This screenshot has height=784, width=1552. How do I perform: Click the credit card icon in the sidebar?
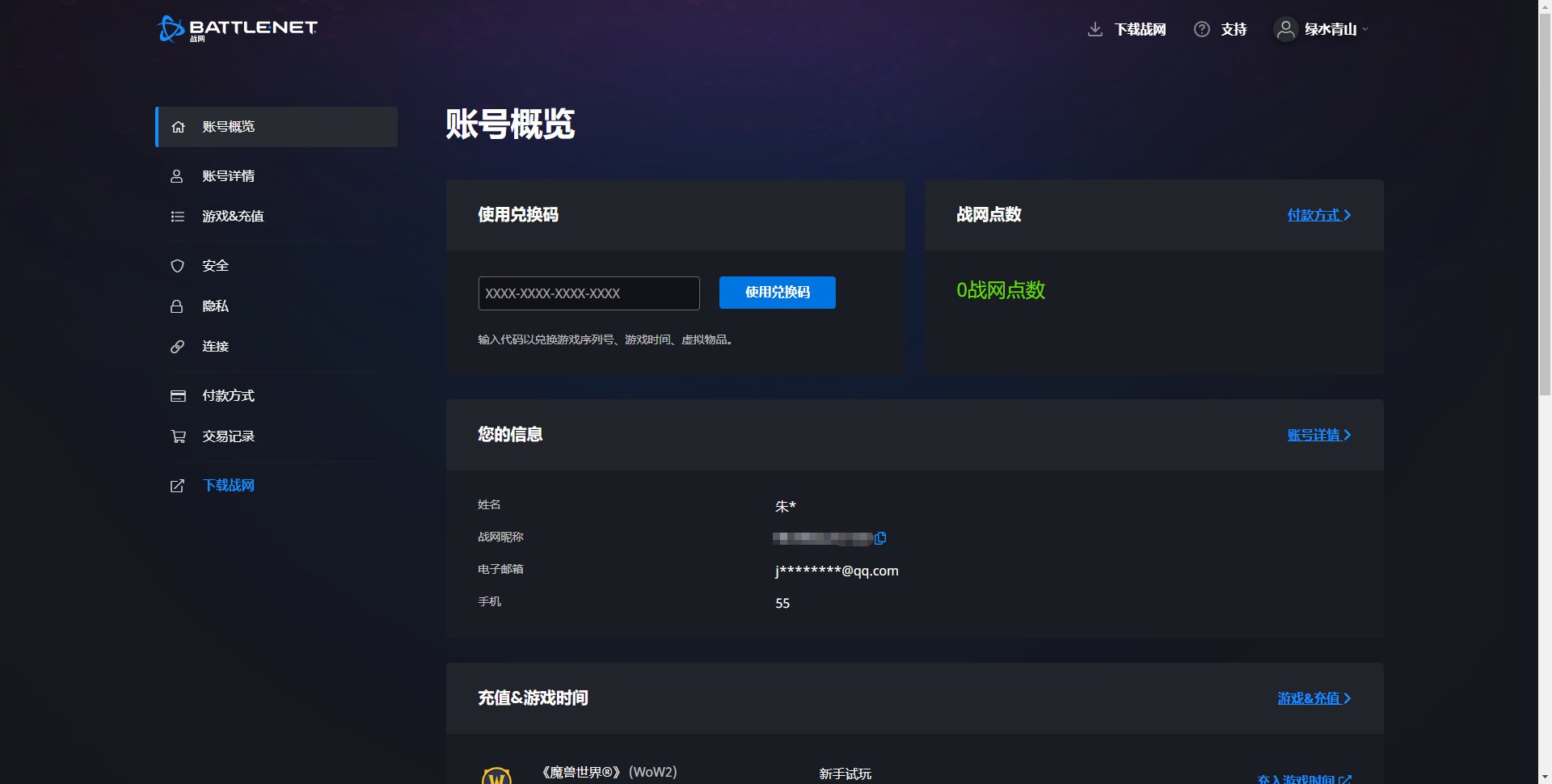click(178, 396)
